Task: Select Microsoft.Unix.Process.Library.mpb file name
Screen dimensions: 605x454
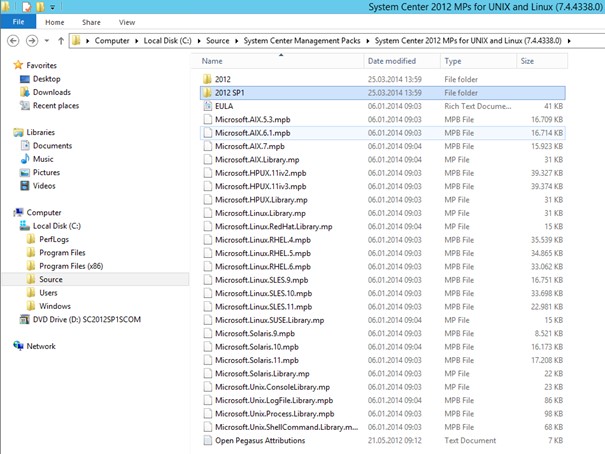Action: click(275, 413)
